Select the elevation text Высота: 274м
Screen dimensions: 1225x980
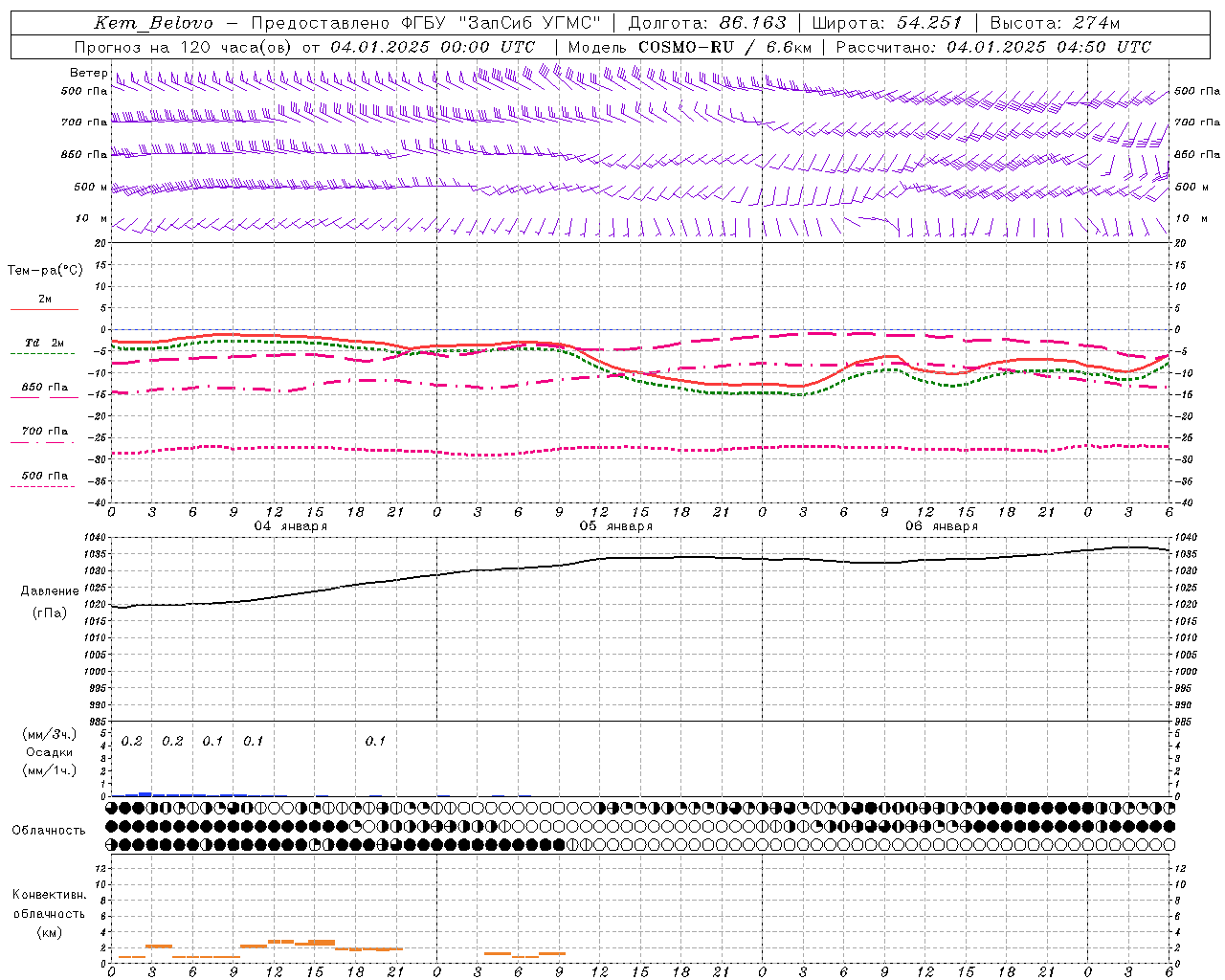coord(1055,23)
